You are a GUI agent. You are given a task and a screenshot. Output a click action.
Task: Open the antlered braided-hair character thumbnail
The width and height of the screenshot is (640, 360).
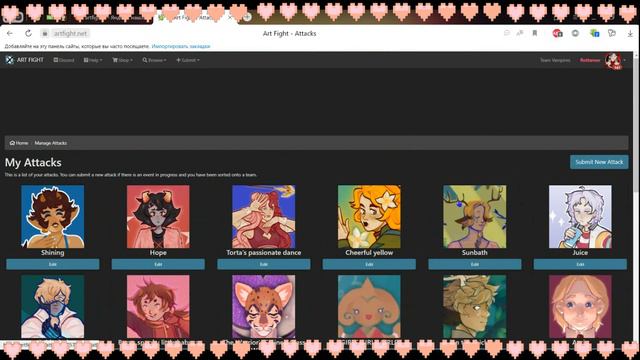click(x=475, y=307)
